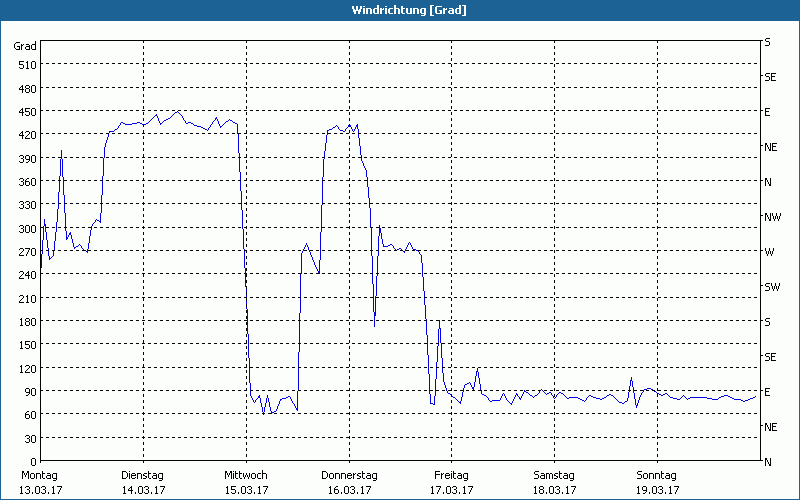Select the Freitag 17.03.17 date label
The width and height of the screenshot is (800, 500).
point(451,482)
